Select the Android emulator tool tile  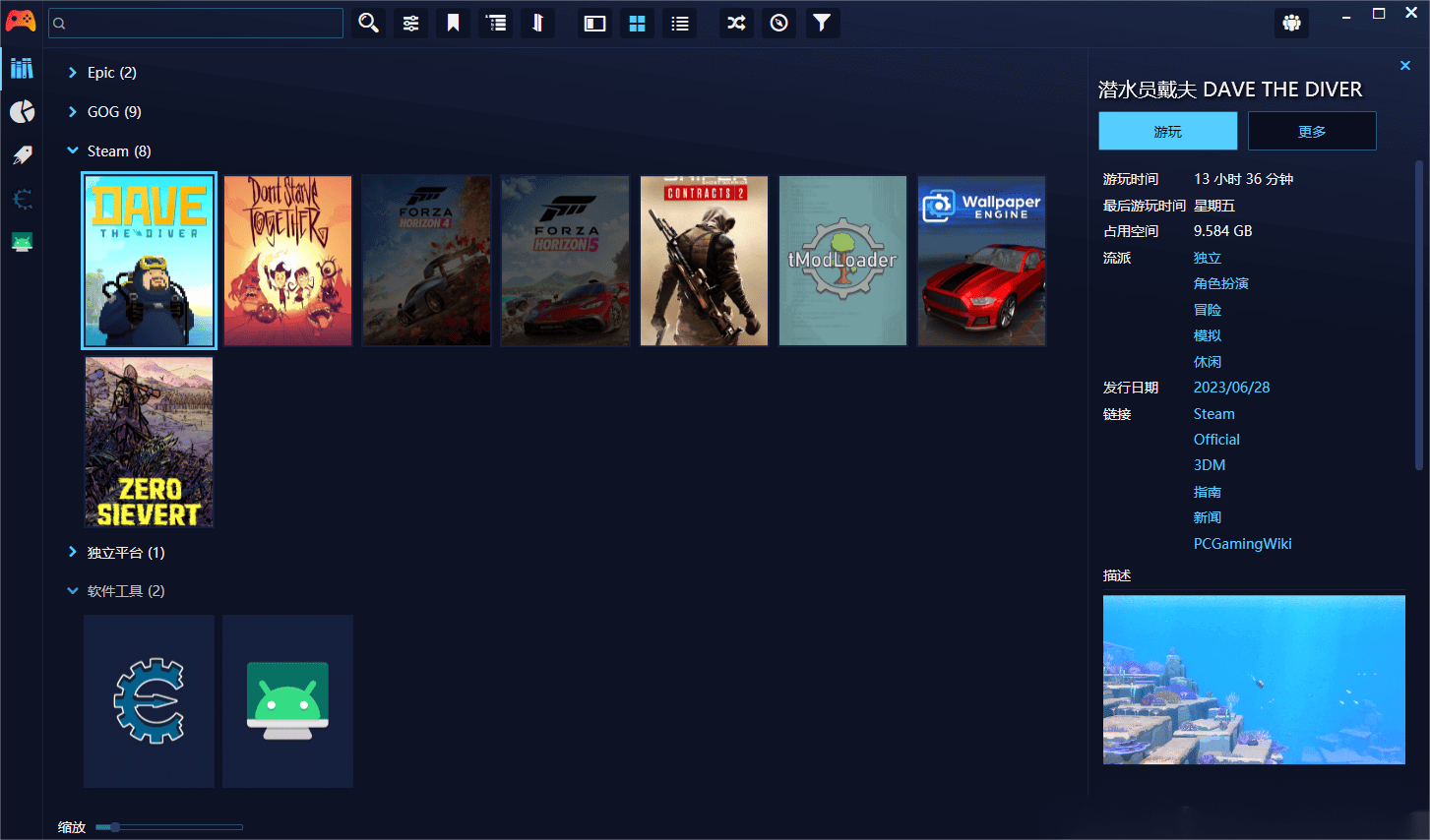(x=287, y=701)
